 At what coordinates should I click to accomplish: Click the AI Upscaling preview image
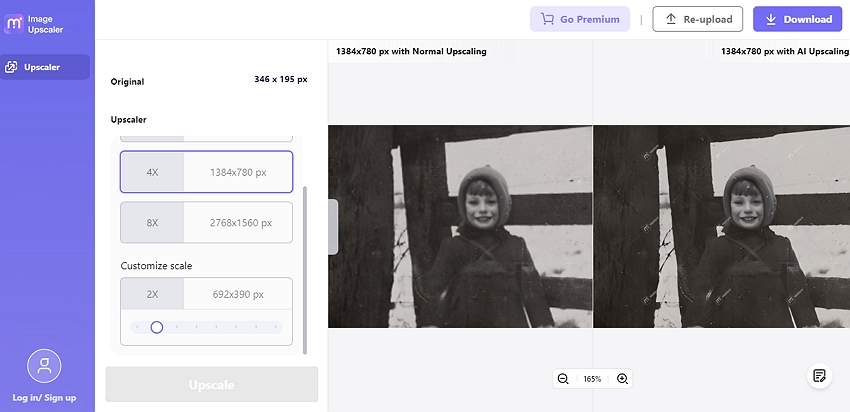click(721, 226)
